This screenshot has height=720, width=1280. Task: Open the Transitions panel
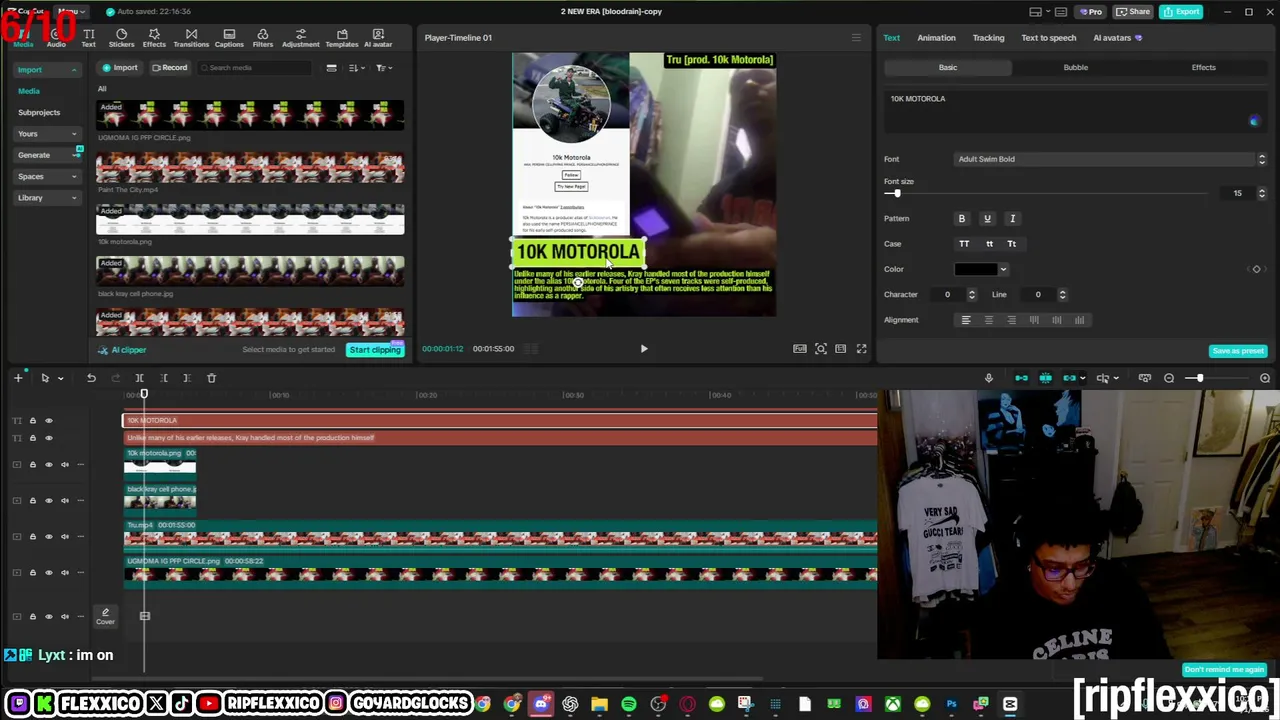(191, 38)
